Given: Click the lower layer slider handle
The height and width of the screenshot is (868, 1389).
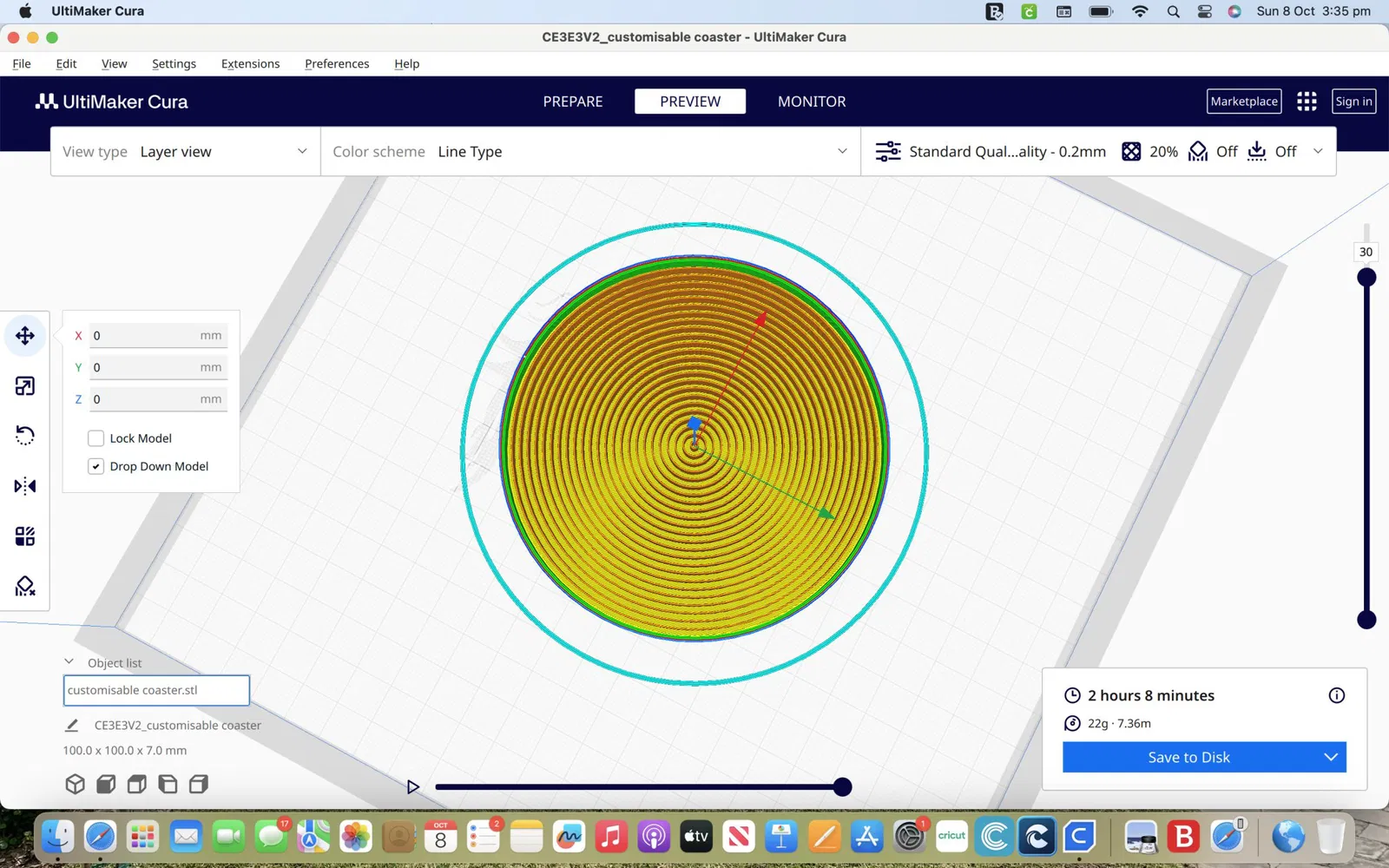Looking at the screenshot, I should [1366, 620].
